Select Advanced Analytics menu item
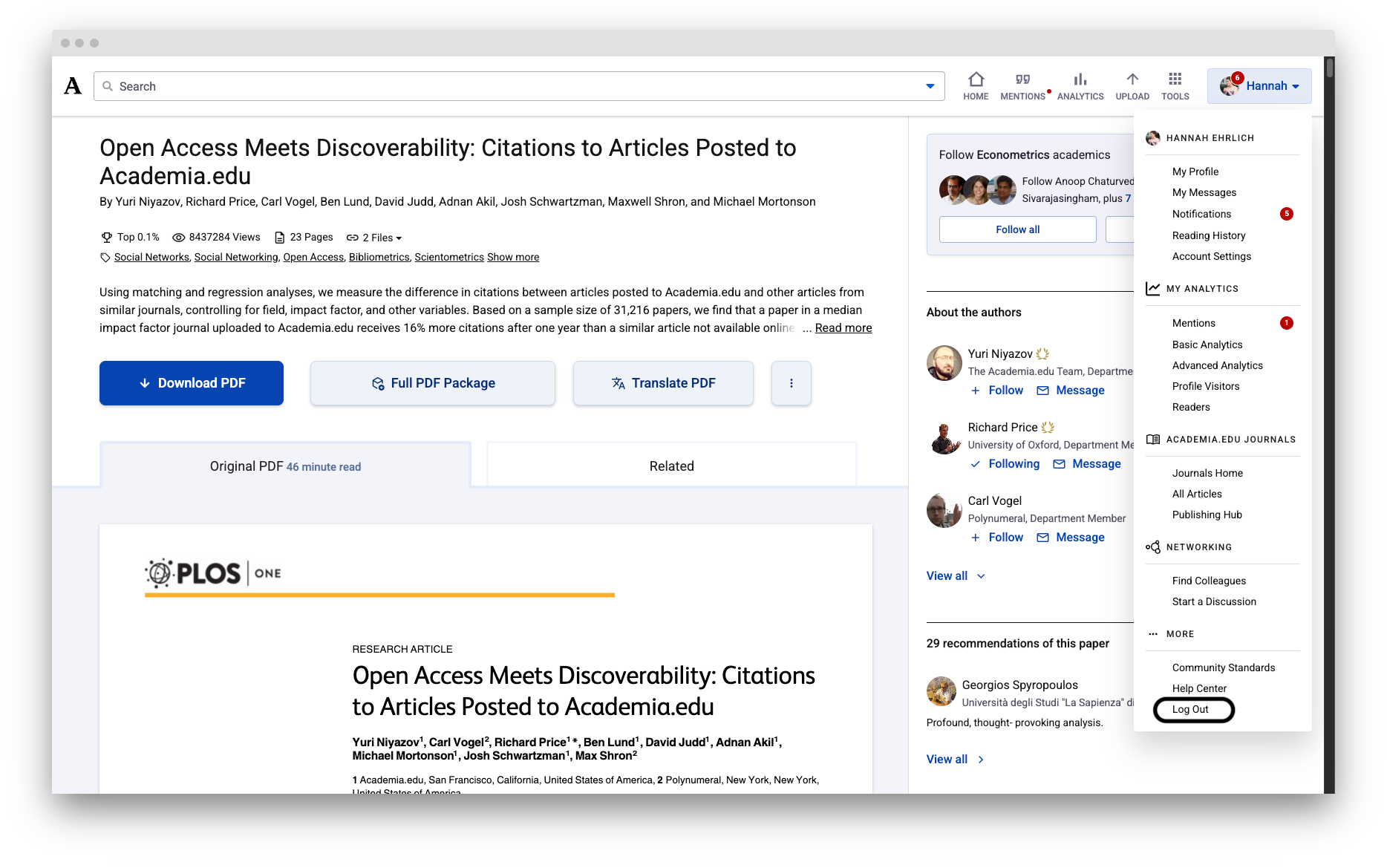Screen dimensions: 1387x868 pos(1218,365)
